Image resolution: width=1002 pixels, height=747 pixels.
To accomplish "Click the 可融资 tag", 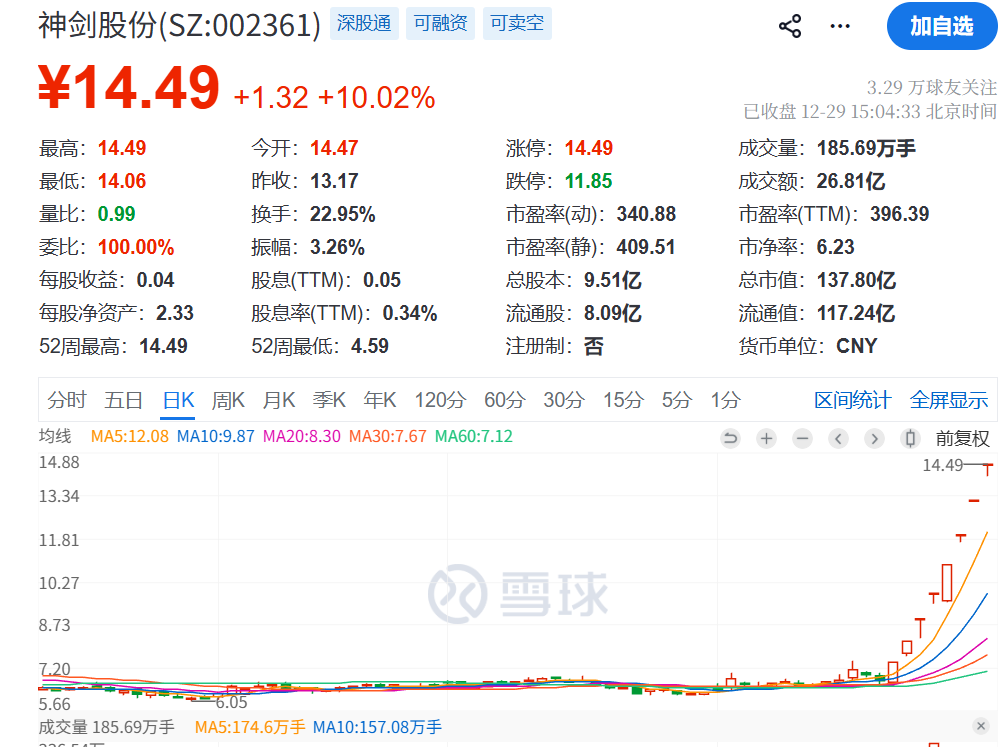I will (x=440, y=24).
